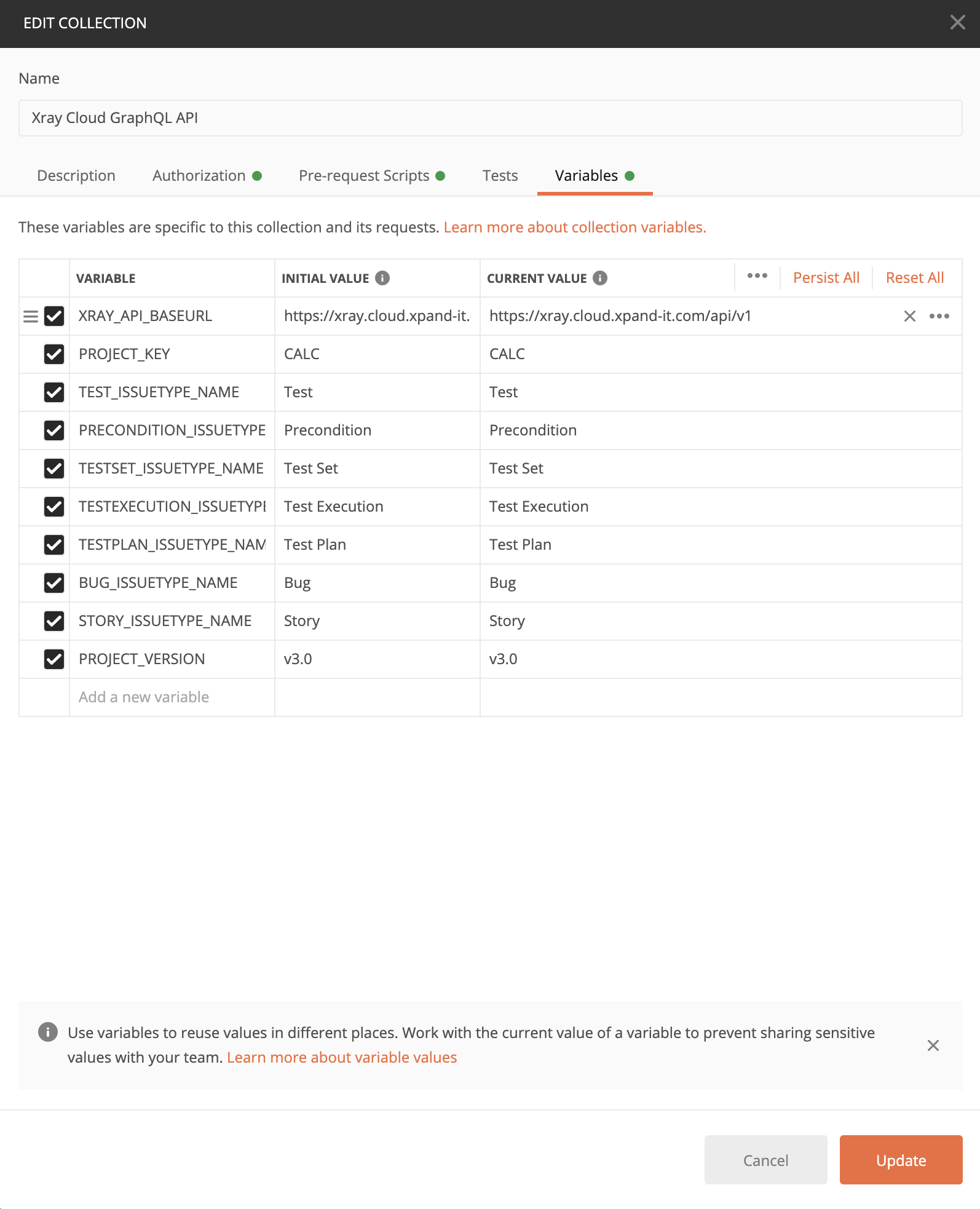Edit Test Set initial value cell

tap(377, 469)
